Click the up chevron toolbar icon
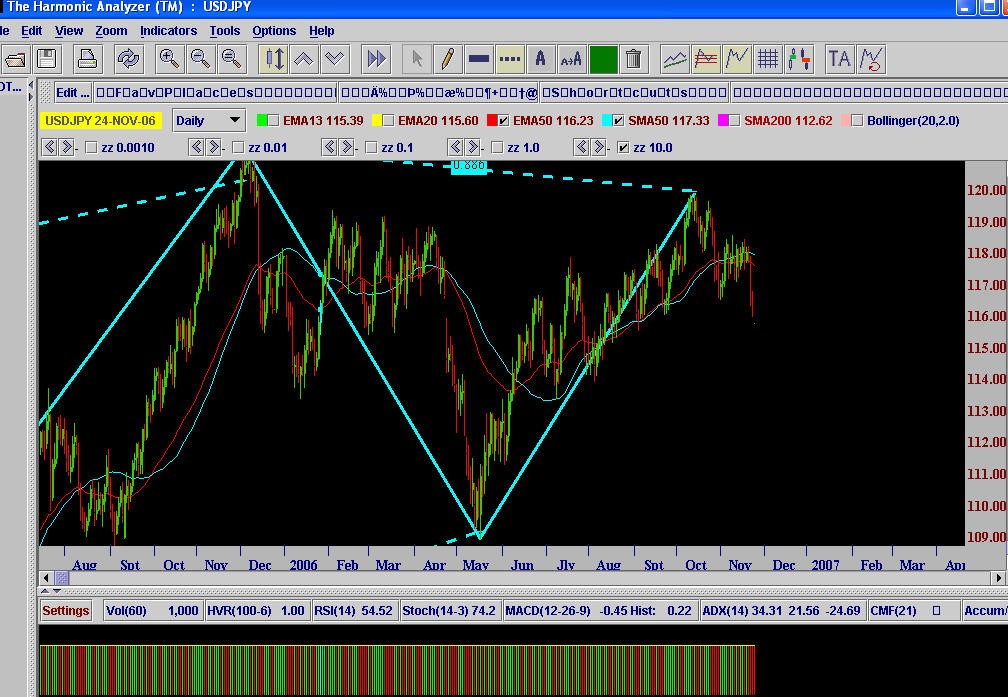Viewport: 1008px width, 697px height. pos(304,60)
